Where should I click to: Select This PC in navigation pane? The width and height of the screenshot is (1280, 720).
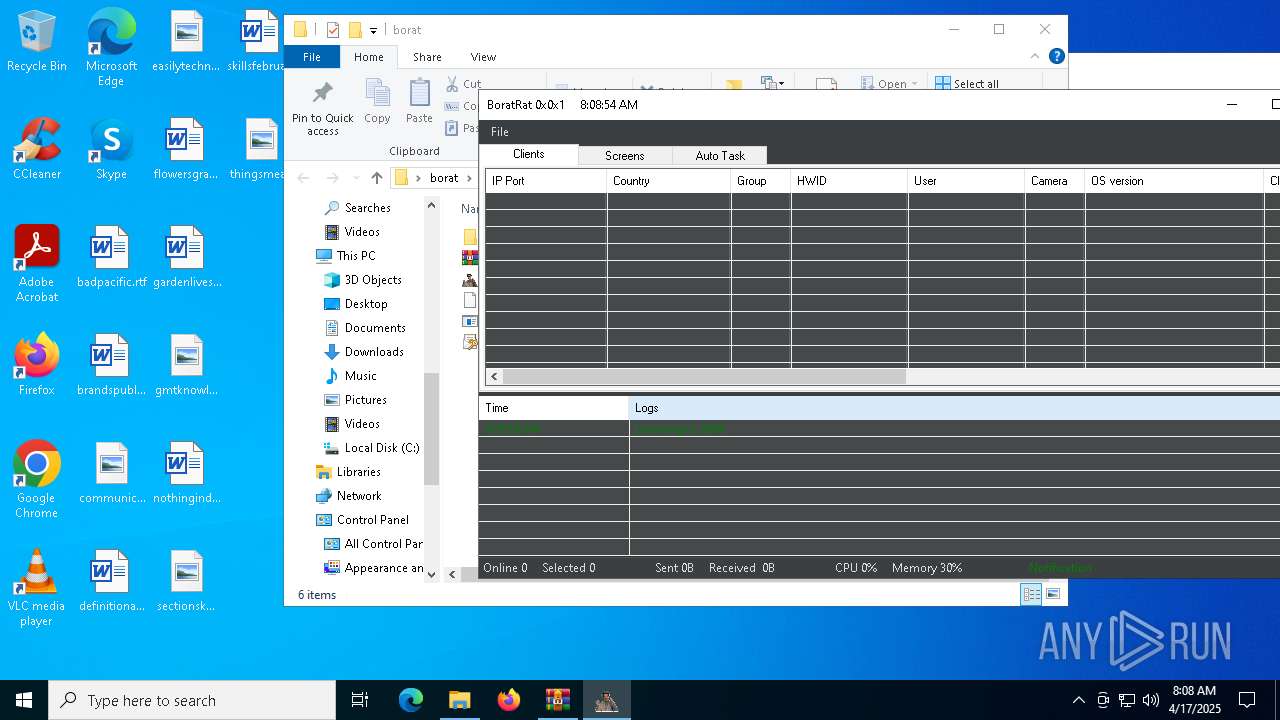coord(356,256)
